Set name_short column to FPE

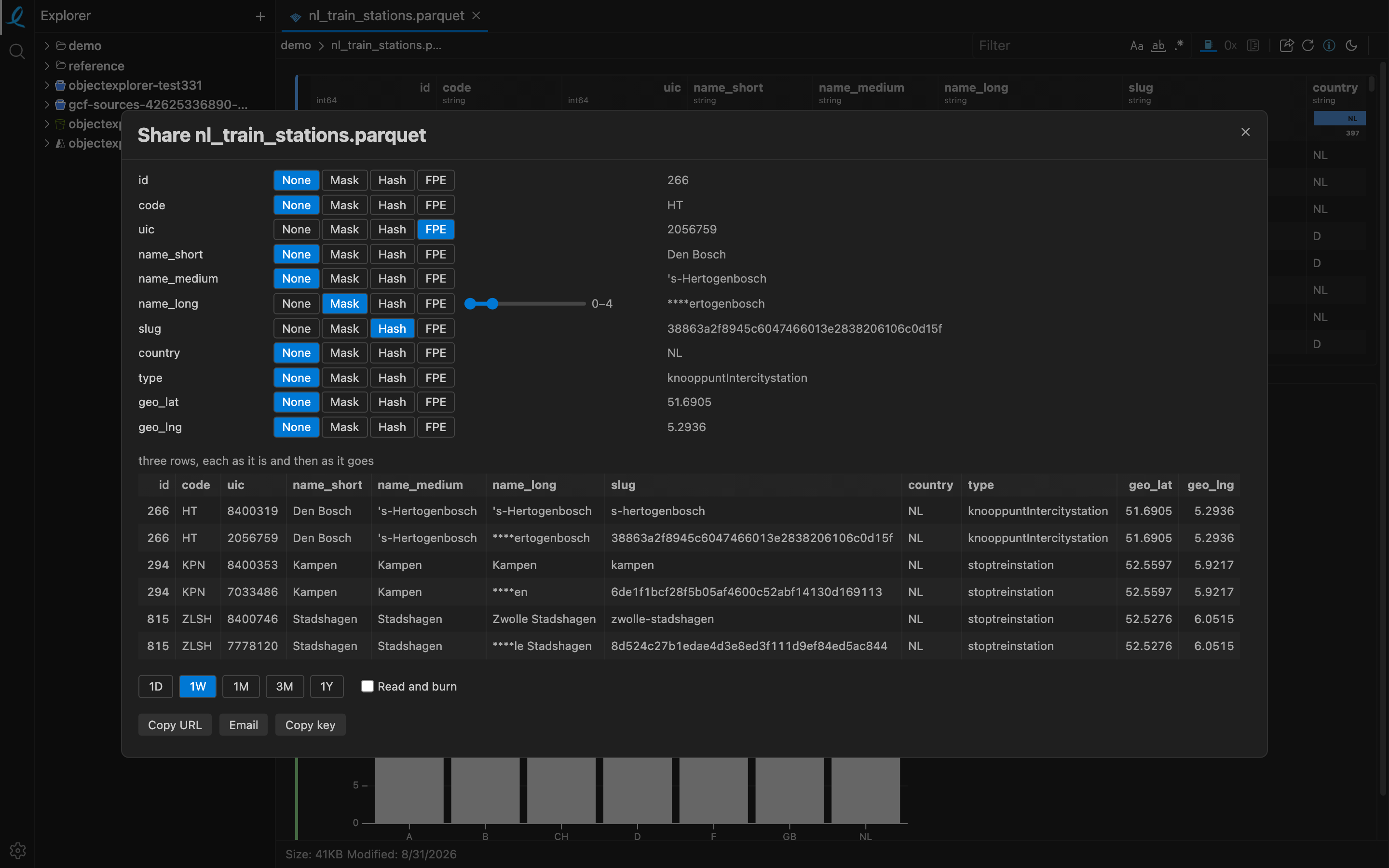[x=436, y=254]
